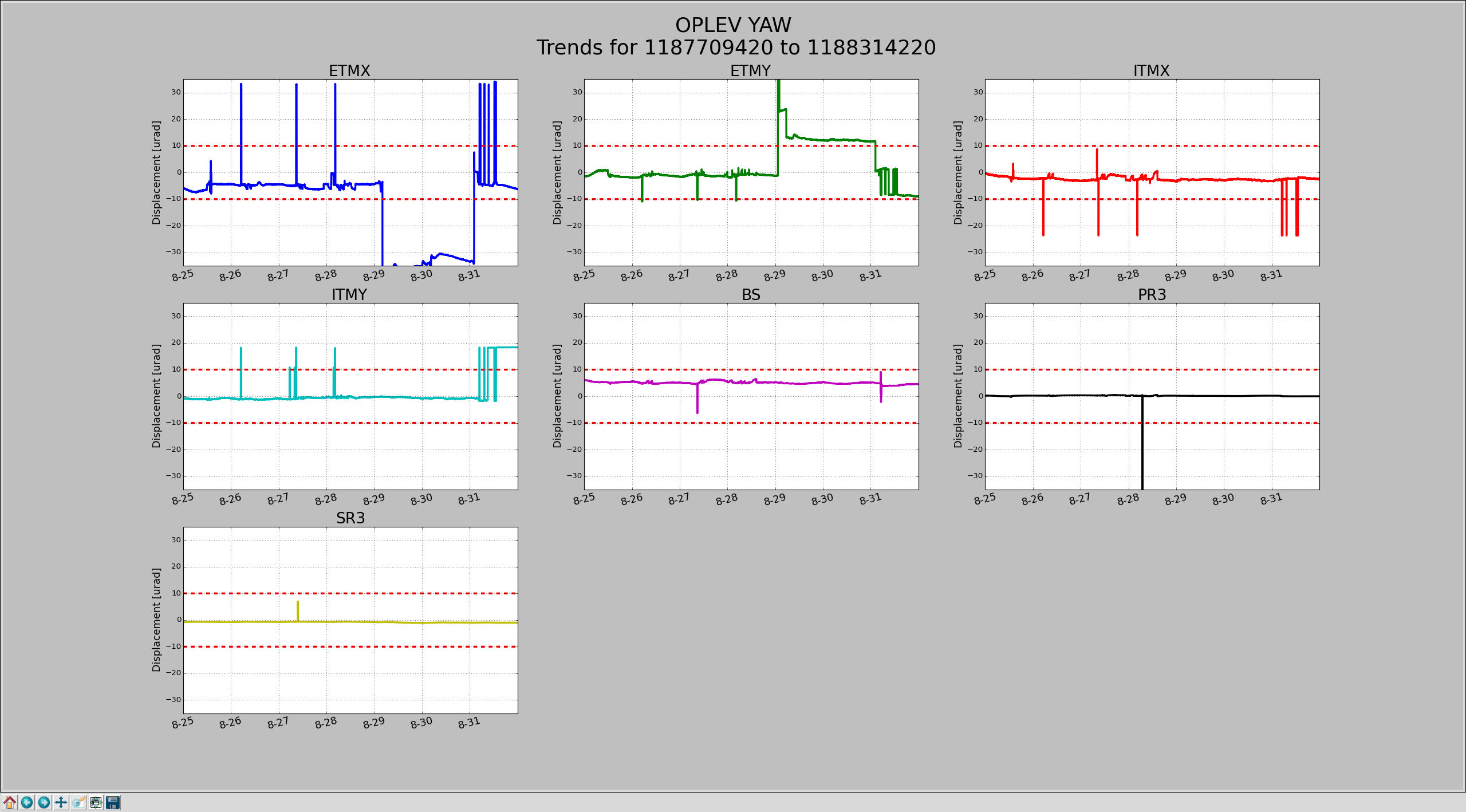This screenshot has height=812, width=1466.
Task: Activate the Zoom to rectangle tool
Action: click(79, 802)
